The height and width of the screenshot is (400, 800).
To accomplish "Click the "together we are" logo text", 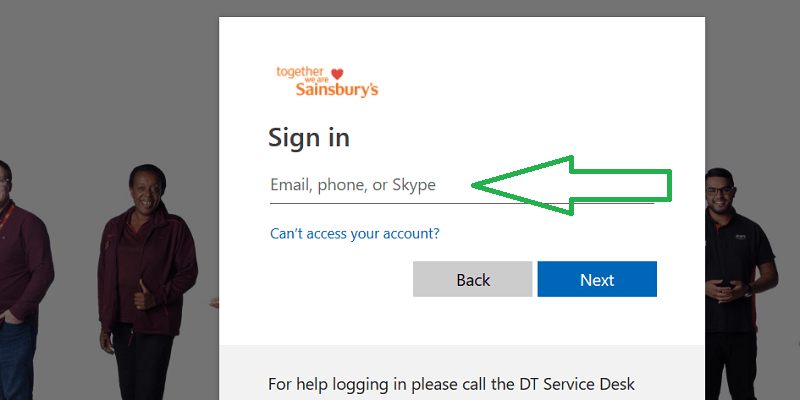I will (301, 73).
